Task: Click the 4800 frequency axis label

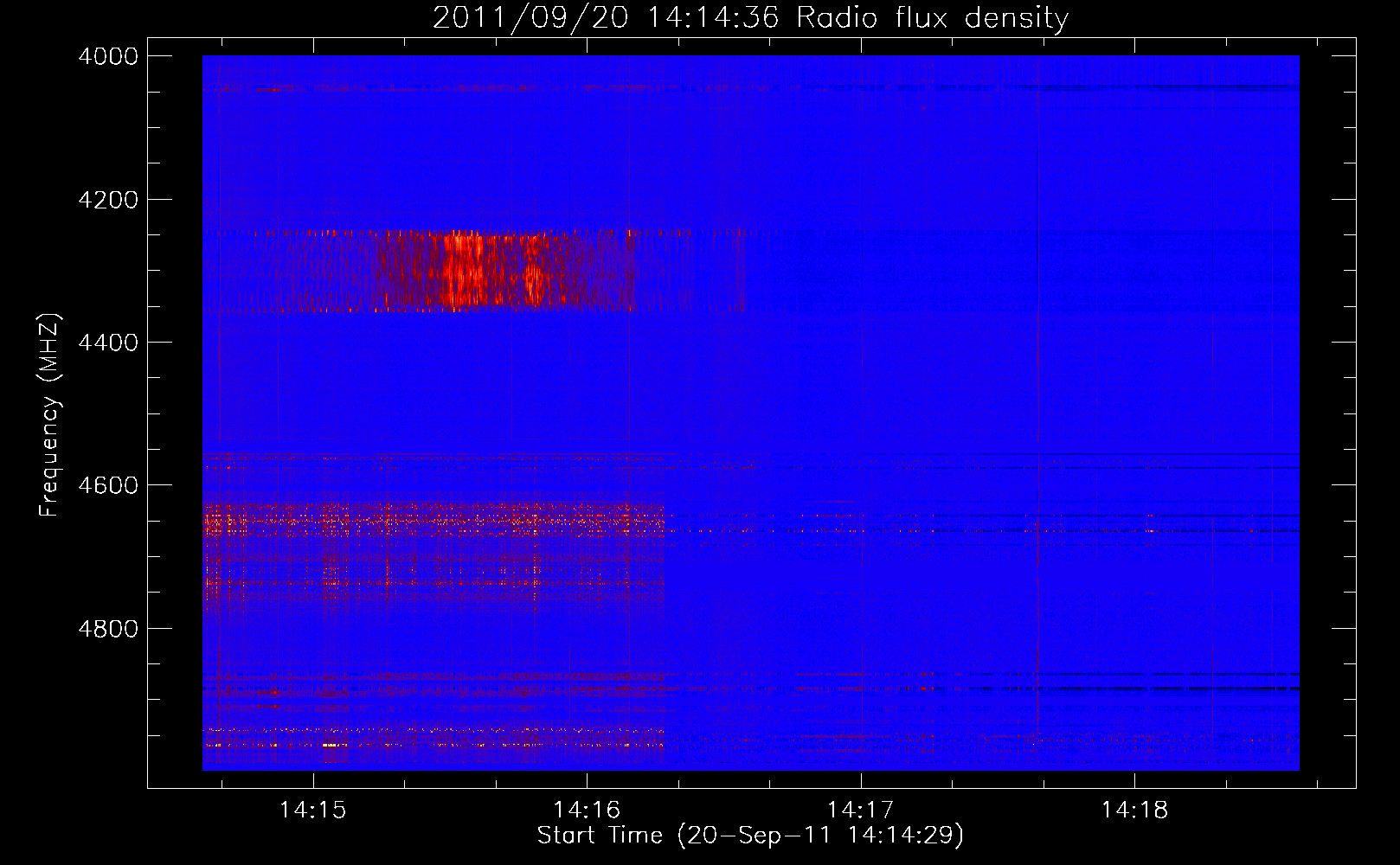Action: (108, 628)
